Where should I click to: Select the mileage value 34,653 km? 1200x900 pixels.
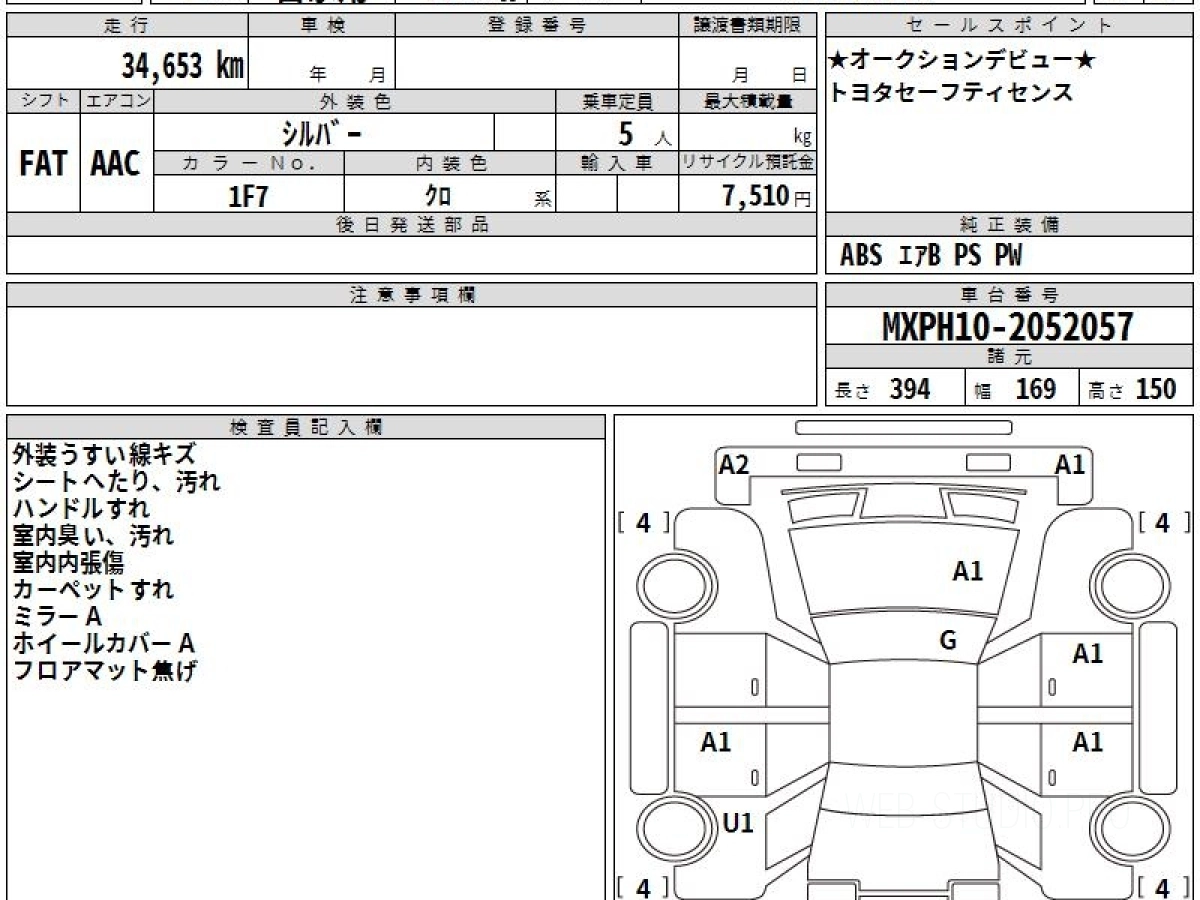point(182,66)
